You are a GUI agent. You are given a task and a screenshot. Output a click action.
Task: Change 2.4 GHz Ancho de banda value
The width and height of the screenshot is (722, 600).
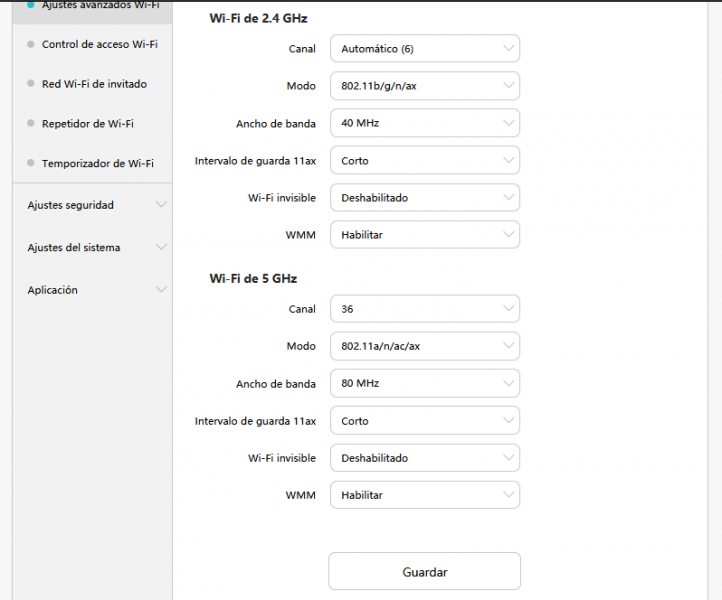click(424, 123)
